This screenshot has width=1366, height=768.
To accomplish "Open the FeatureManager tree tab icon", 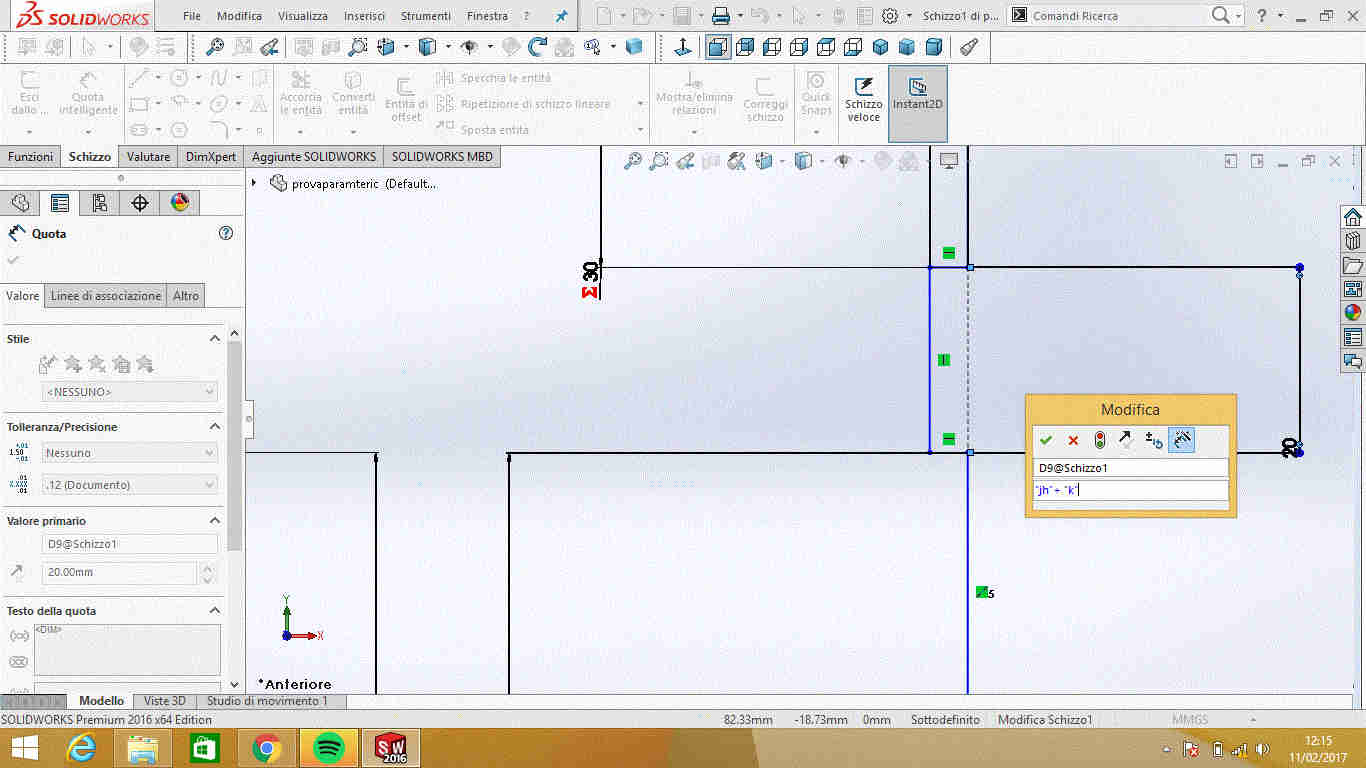I will pyautogui.click(x=20, y=203).
